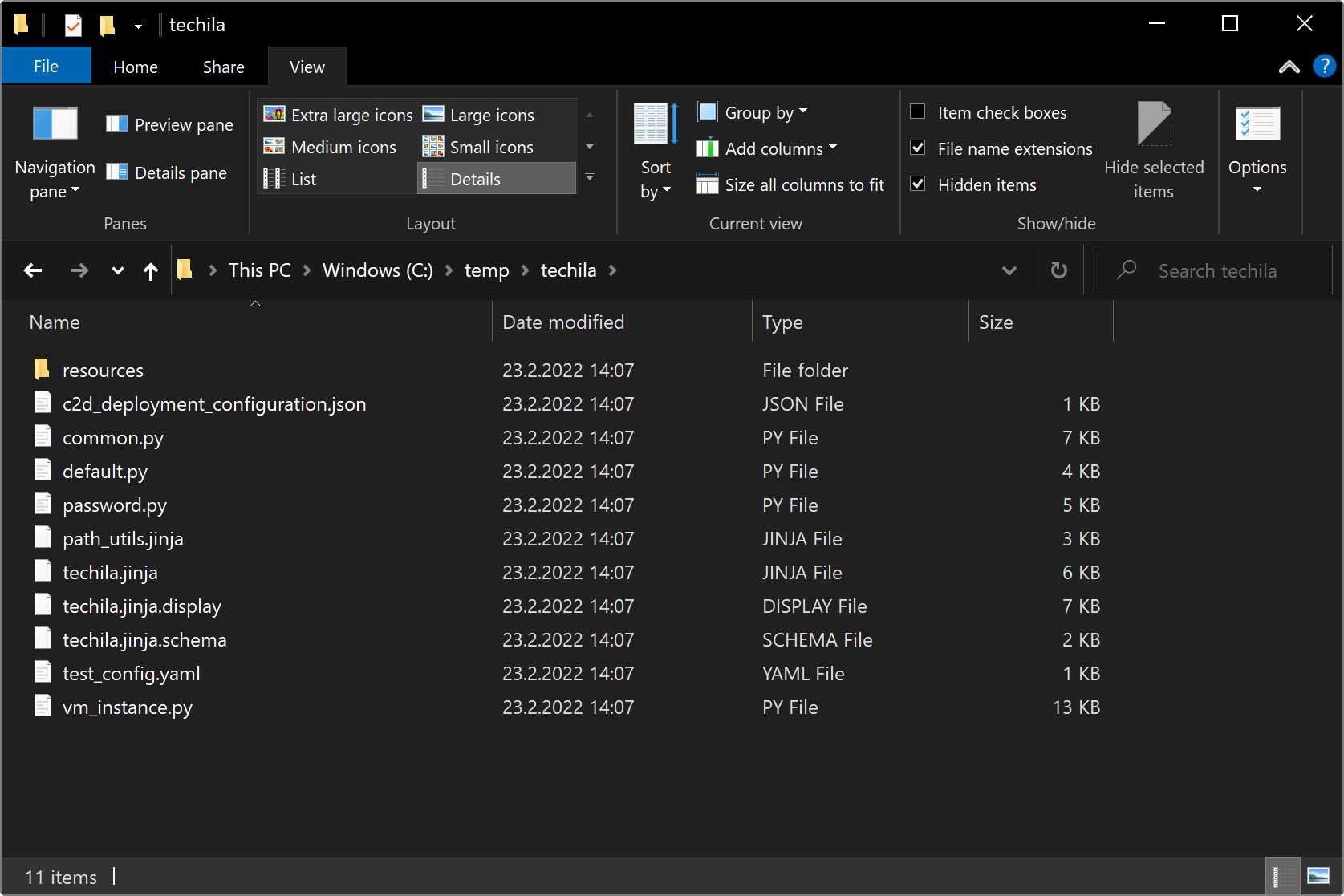Toggle the Preview pane
This screenshot has height=896, width=1344.
(169, 125)
